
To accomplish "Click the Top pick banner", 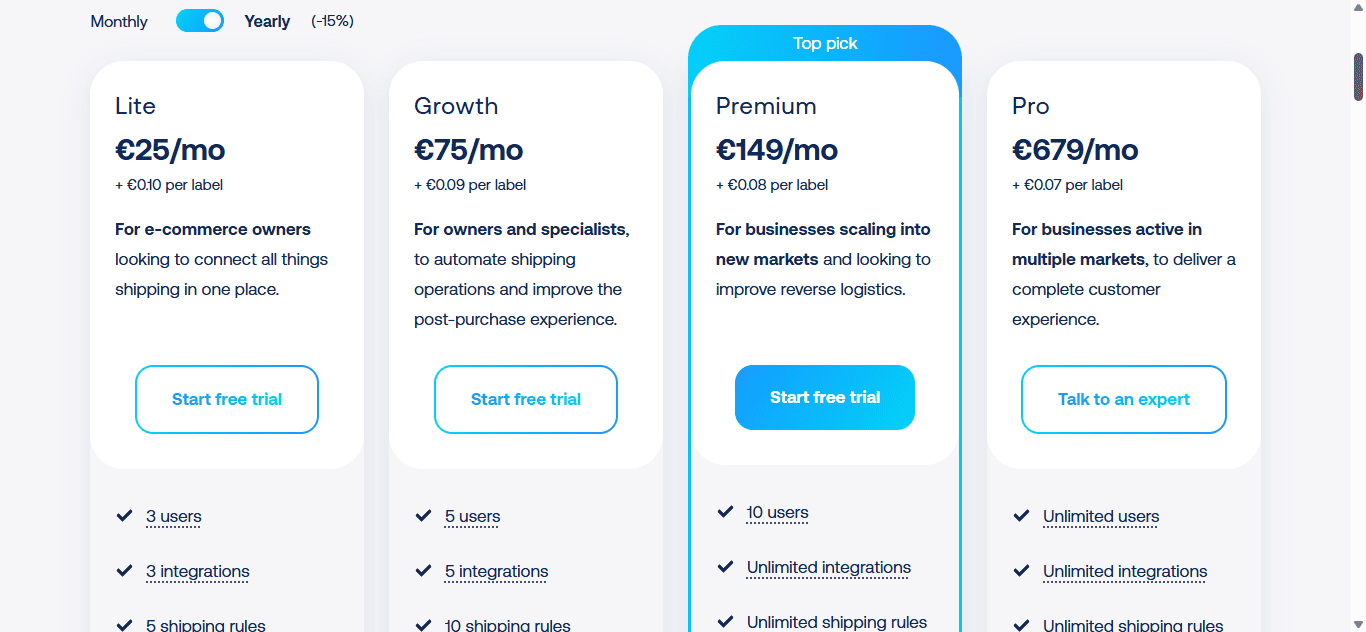I will [x=825, y=43].
